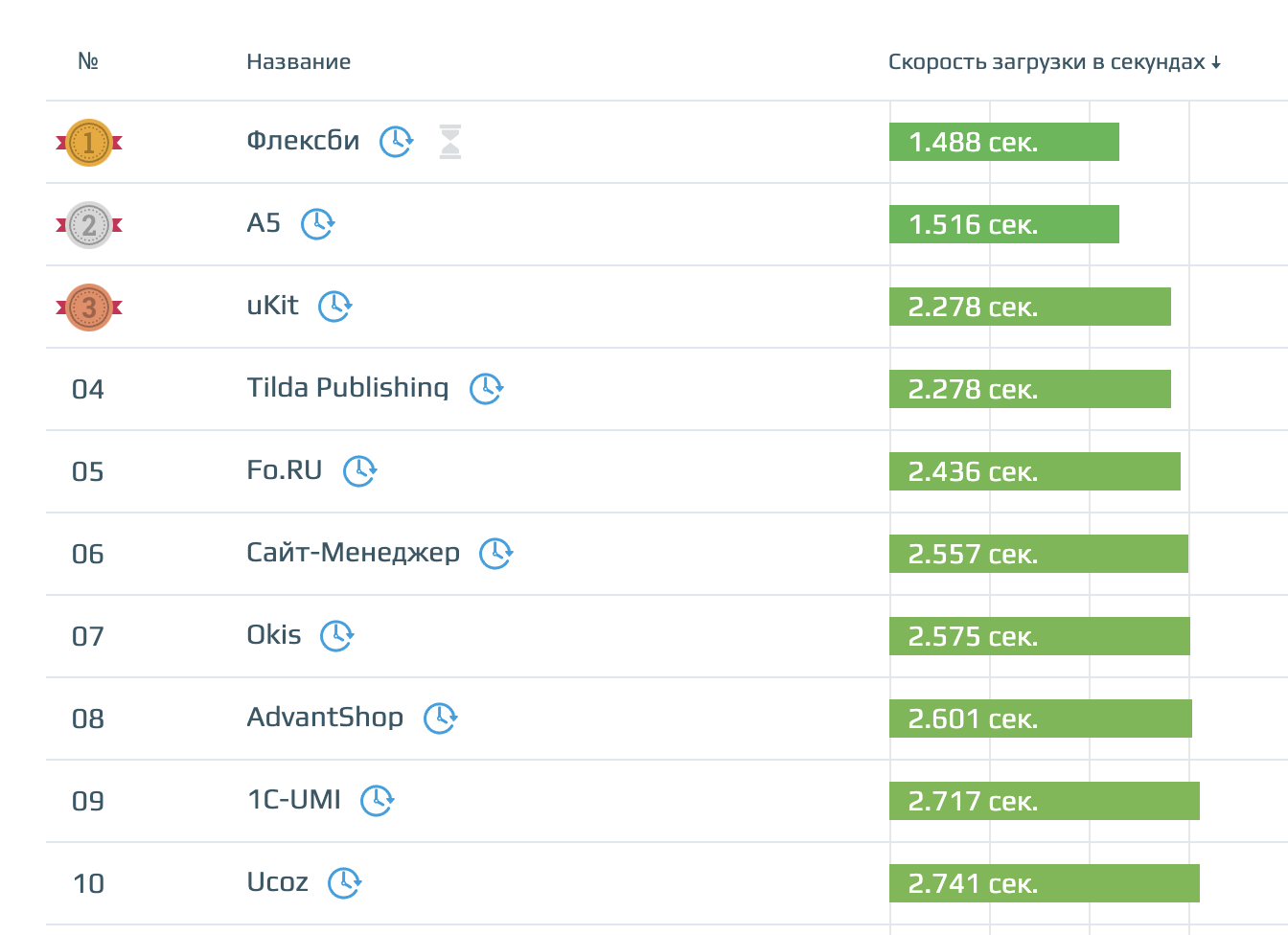This screenshot has height=935, width=1288.
Task: Click the № column header
Action: 88,61
